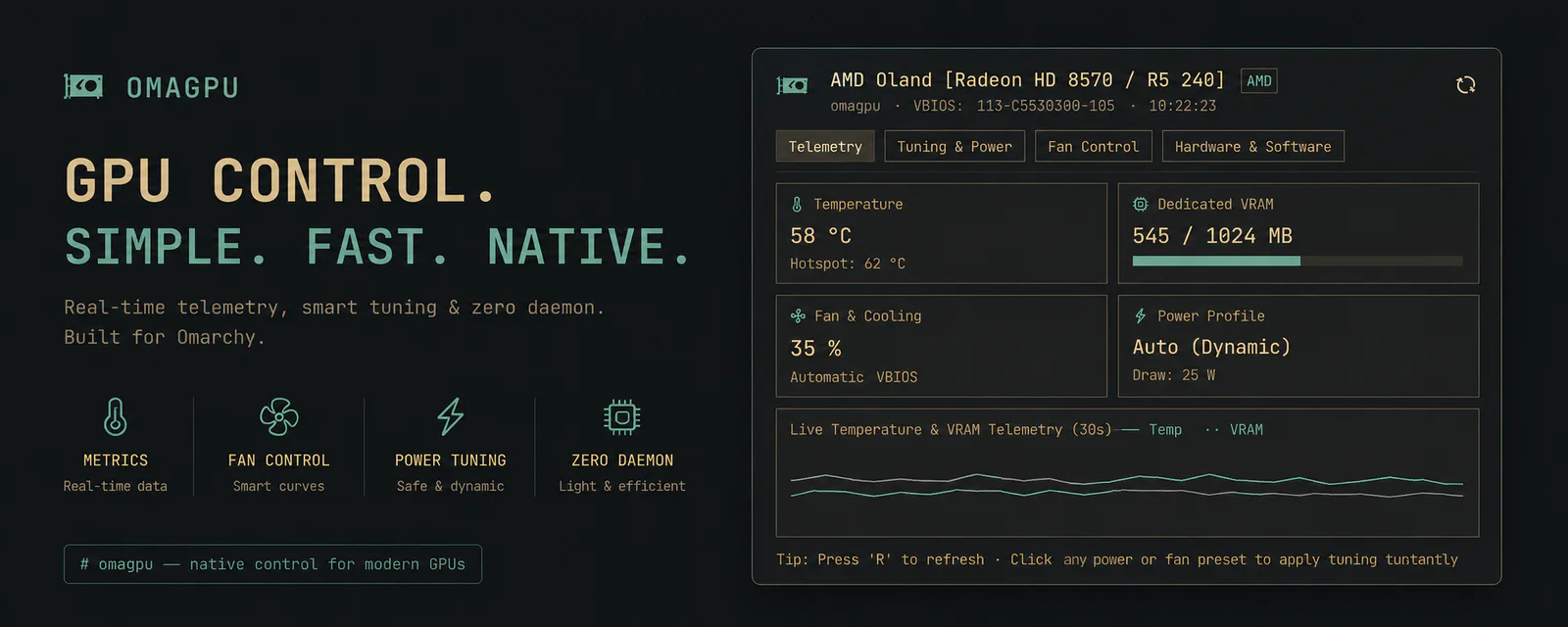The image size is (1568, 627).
Task: Click the FAN CONTROL feature label
Action: click(279, 460)
